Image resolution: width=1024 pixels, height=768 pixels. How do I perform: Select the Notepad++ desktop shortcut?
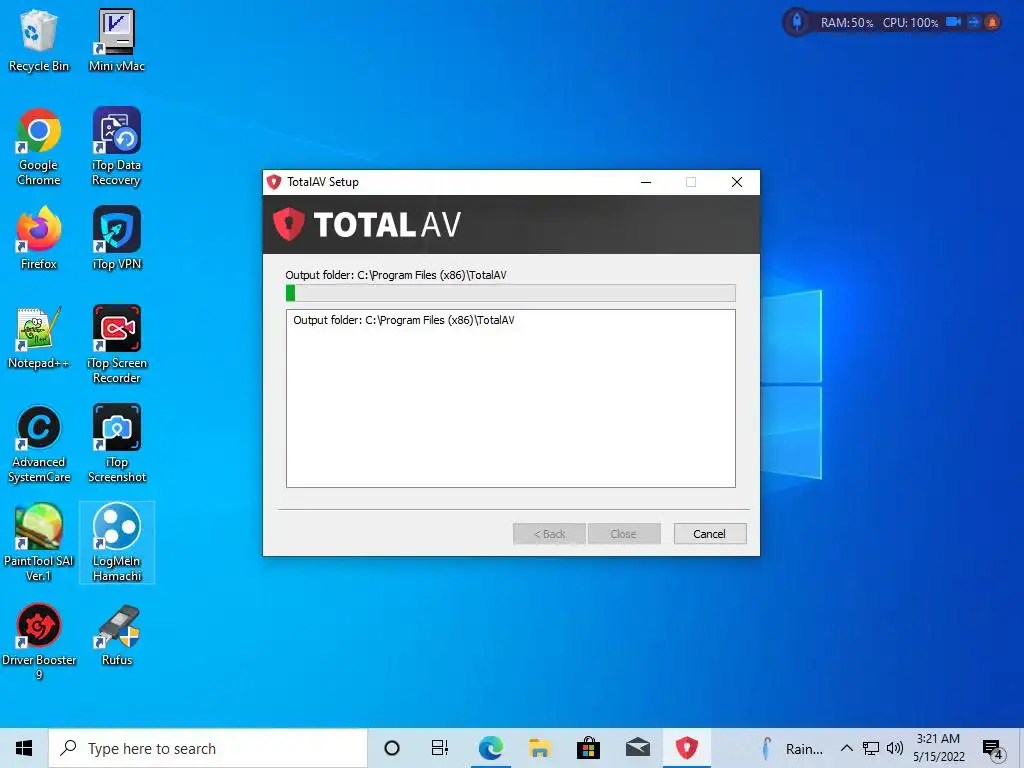39,338
